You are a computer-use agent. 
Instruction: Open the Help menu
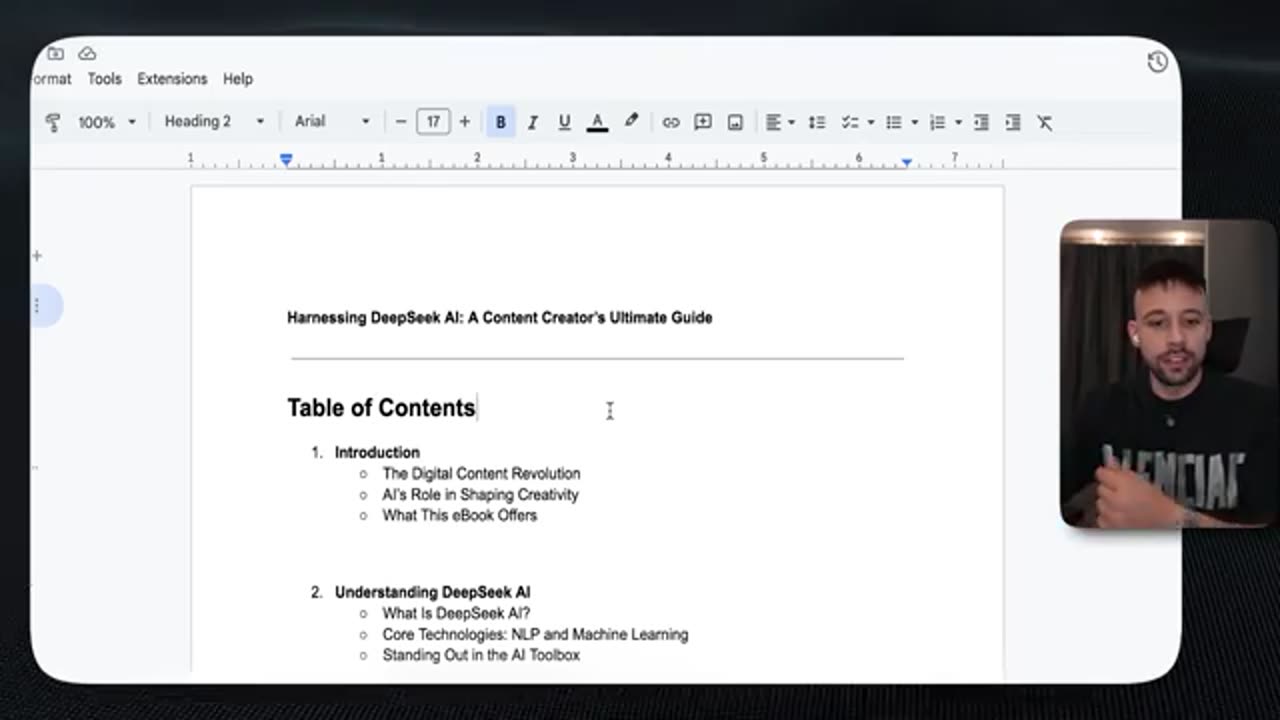(238, 78)
